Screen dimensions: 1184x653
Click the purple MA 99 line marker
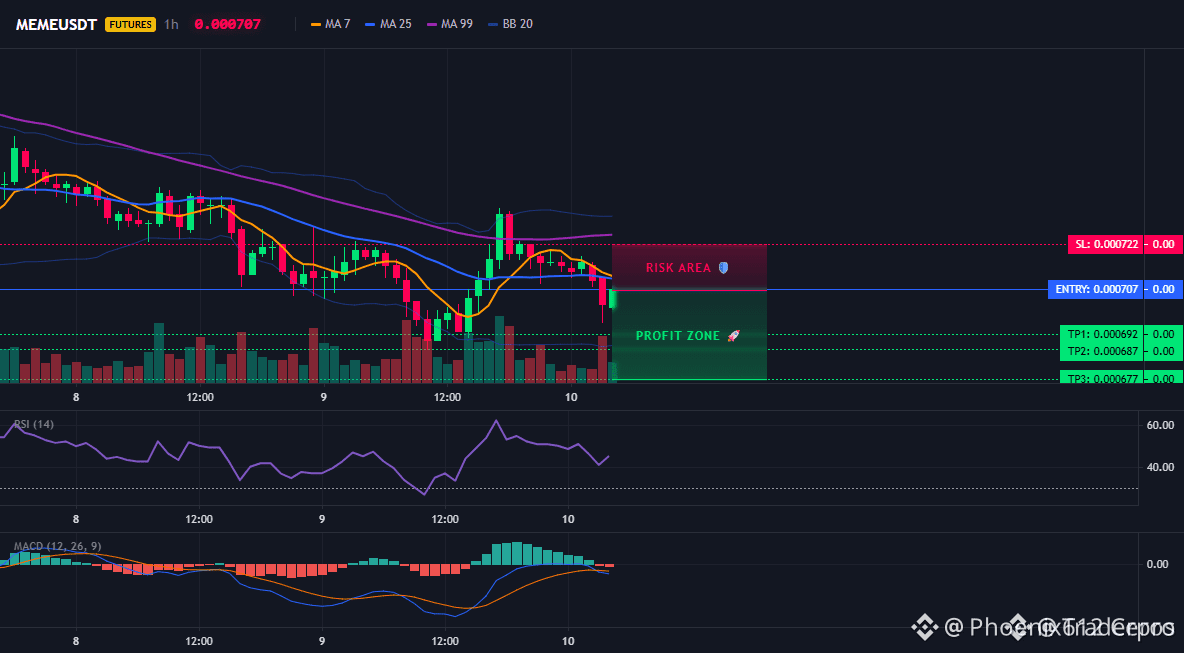point(433,24)
